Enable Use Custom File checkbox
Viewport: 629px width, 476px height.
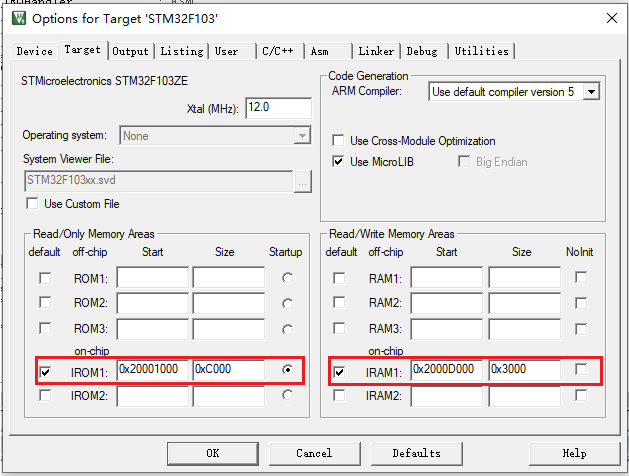(32, 204)
